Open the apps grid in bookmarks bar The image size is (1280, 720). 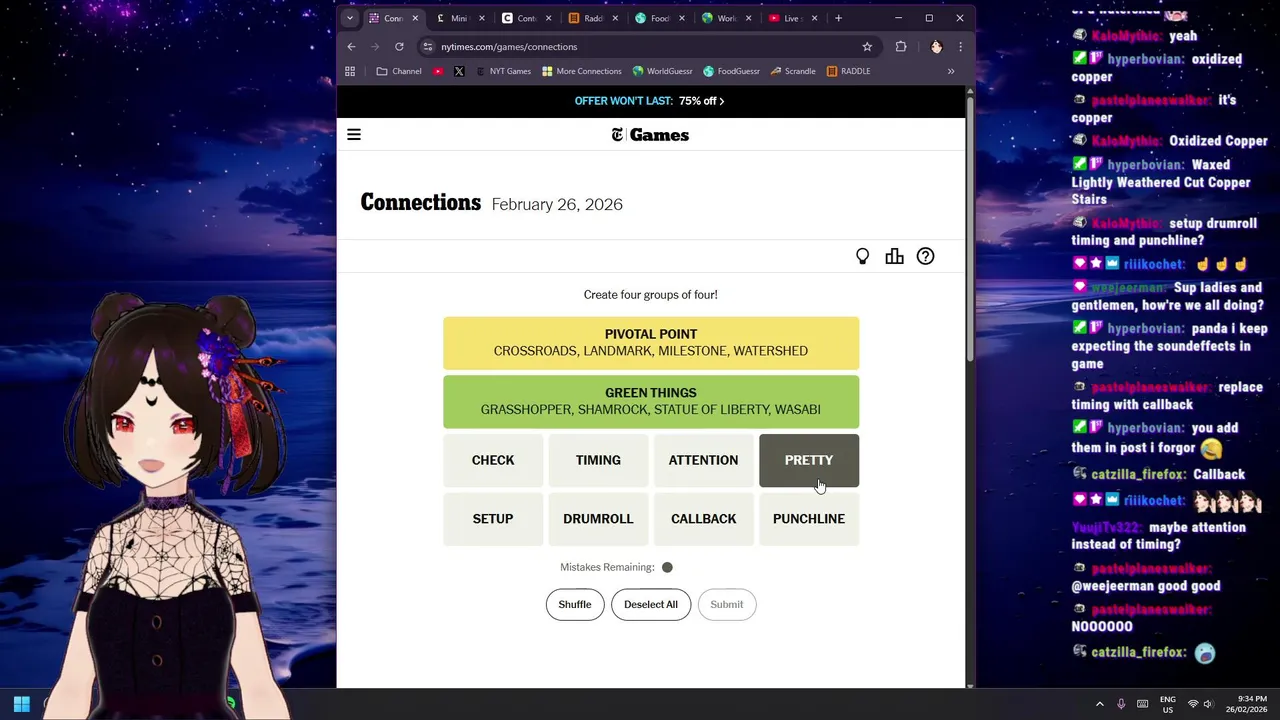pyautogui.click(x=350, y=71)
